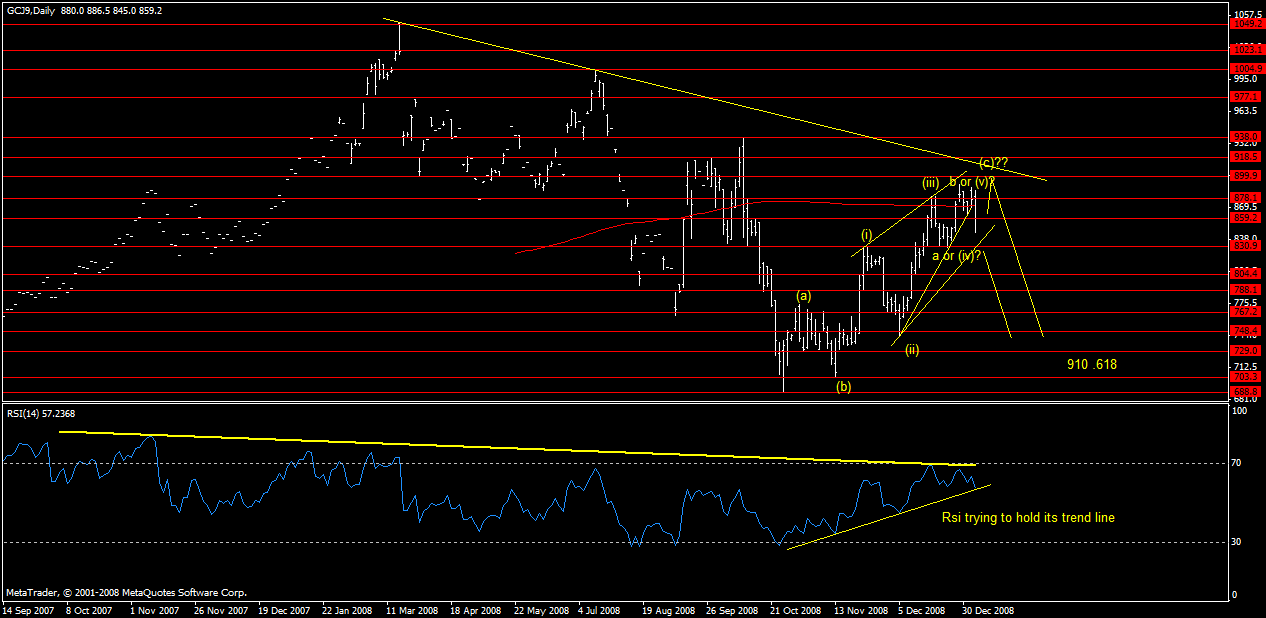Click the 11 Mar 2008 date label
The image size is (1266, 618).
(x=410, y=608)
